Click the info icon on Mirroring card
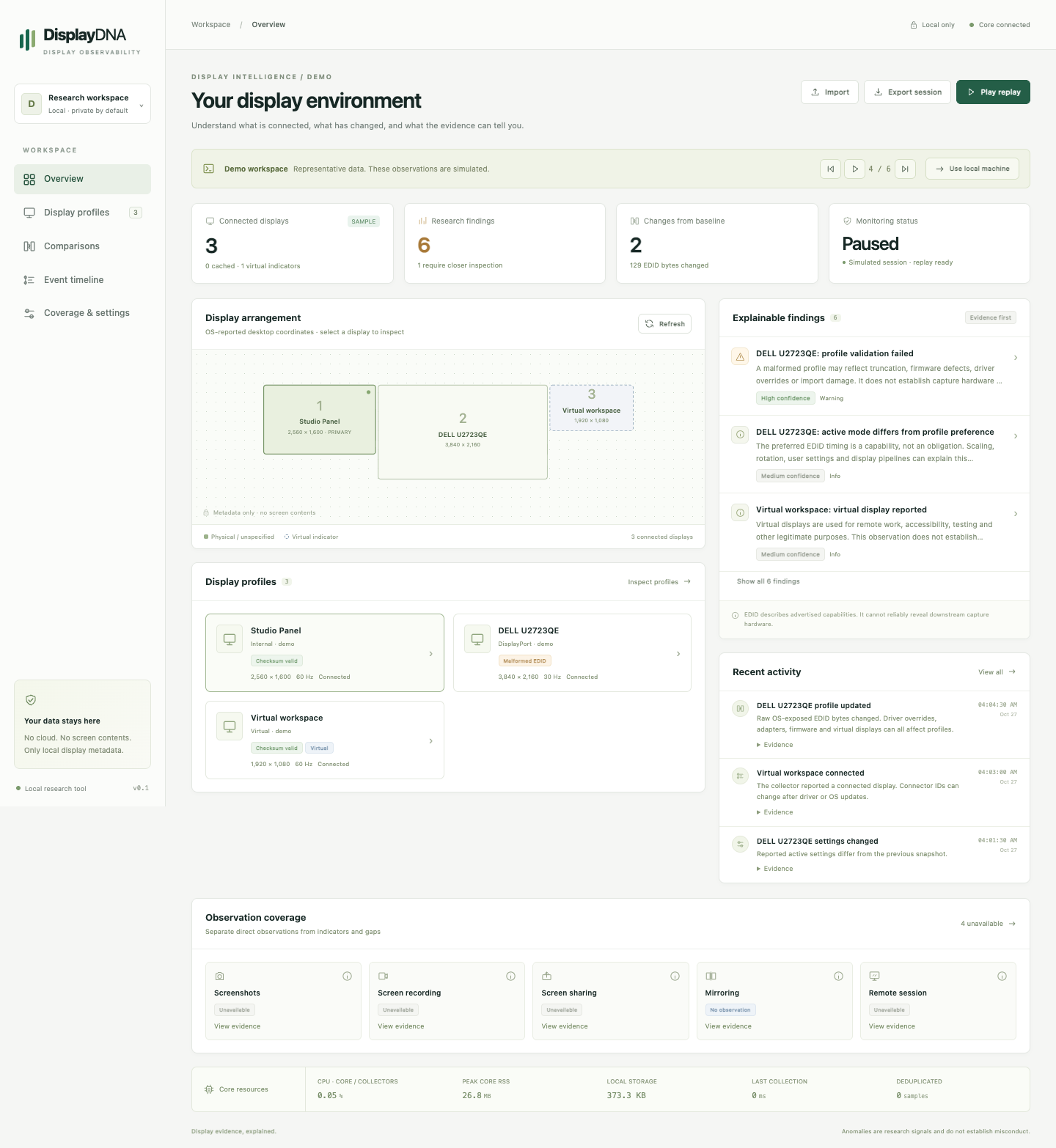 (x=838, y=976)
